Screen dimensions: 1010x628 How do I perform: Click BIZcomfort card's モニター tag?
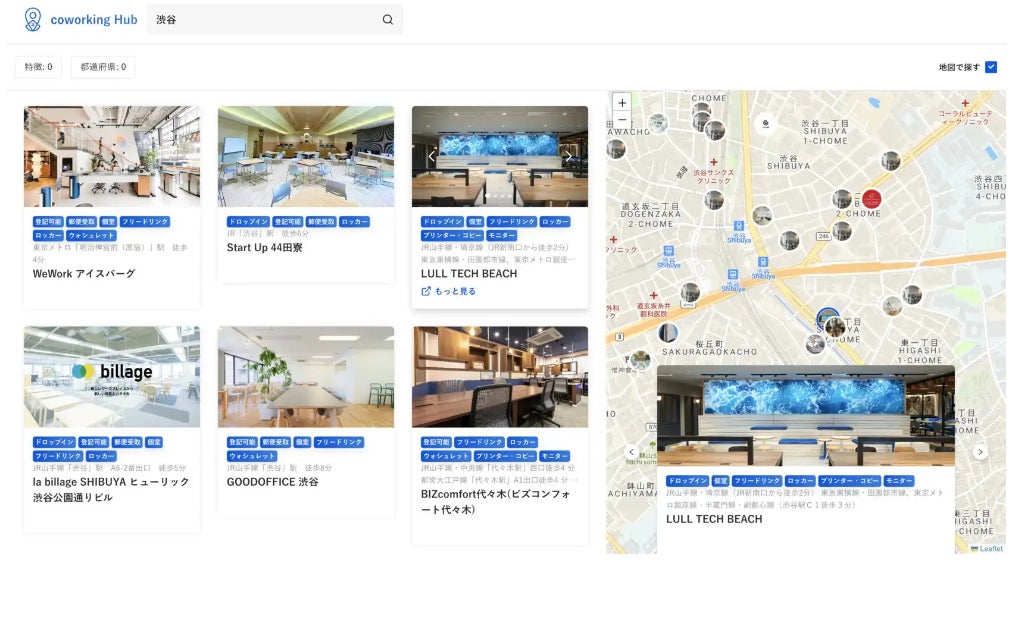coord(554,456)
